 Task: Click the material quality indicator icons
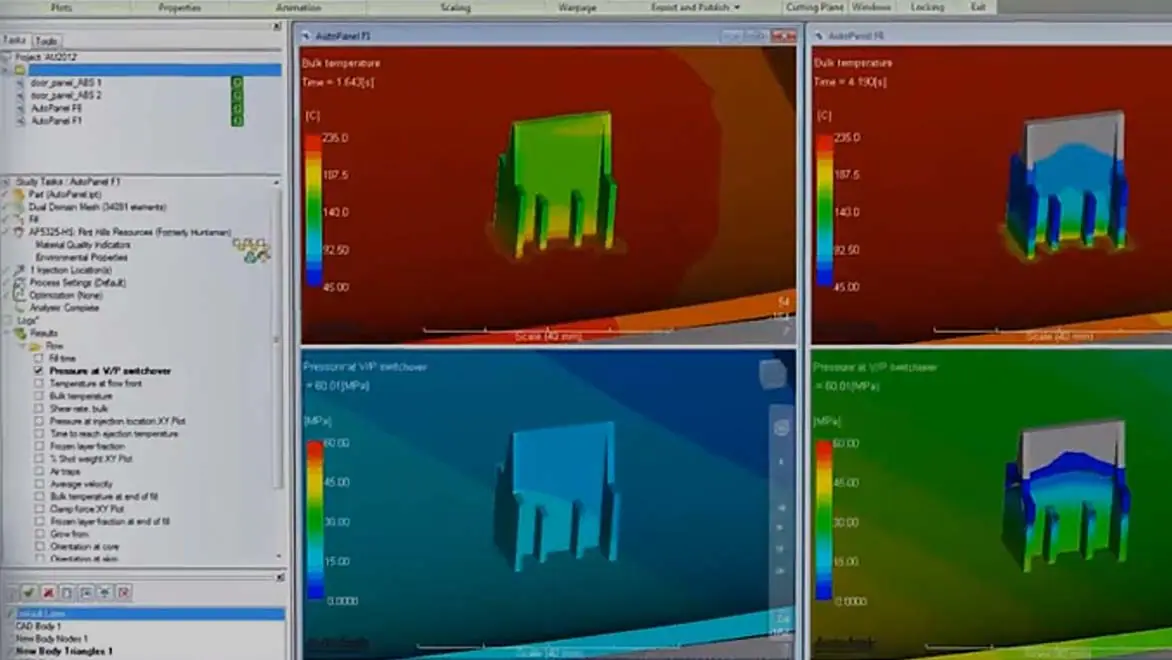(250, 250)
